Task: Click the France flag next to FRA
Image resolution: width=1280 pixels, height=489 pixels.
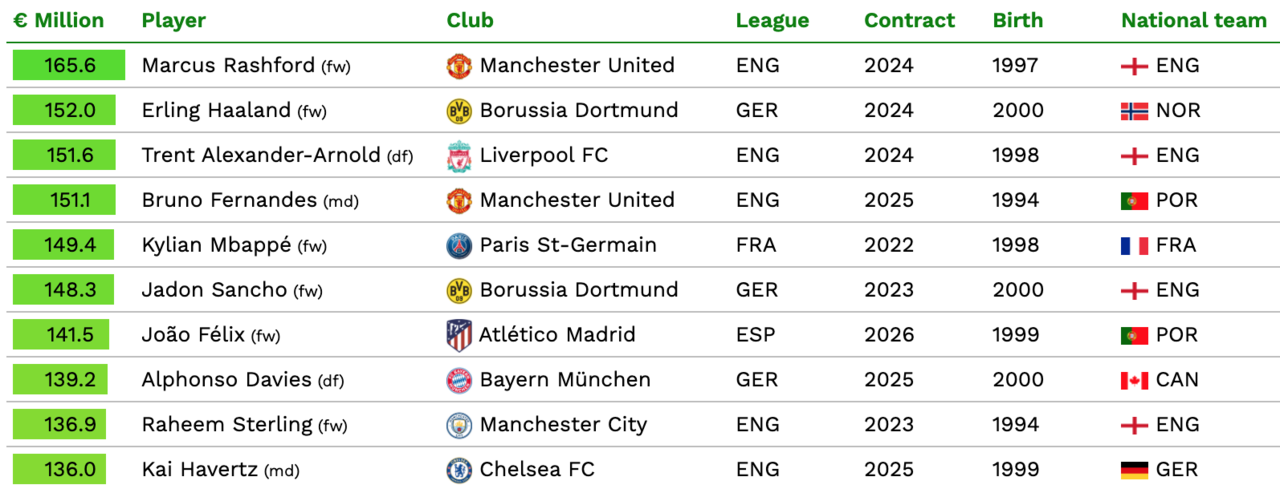Action: click(x=1134, y=246)
